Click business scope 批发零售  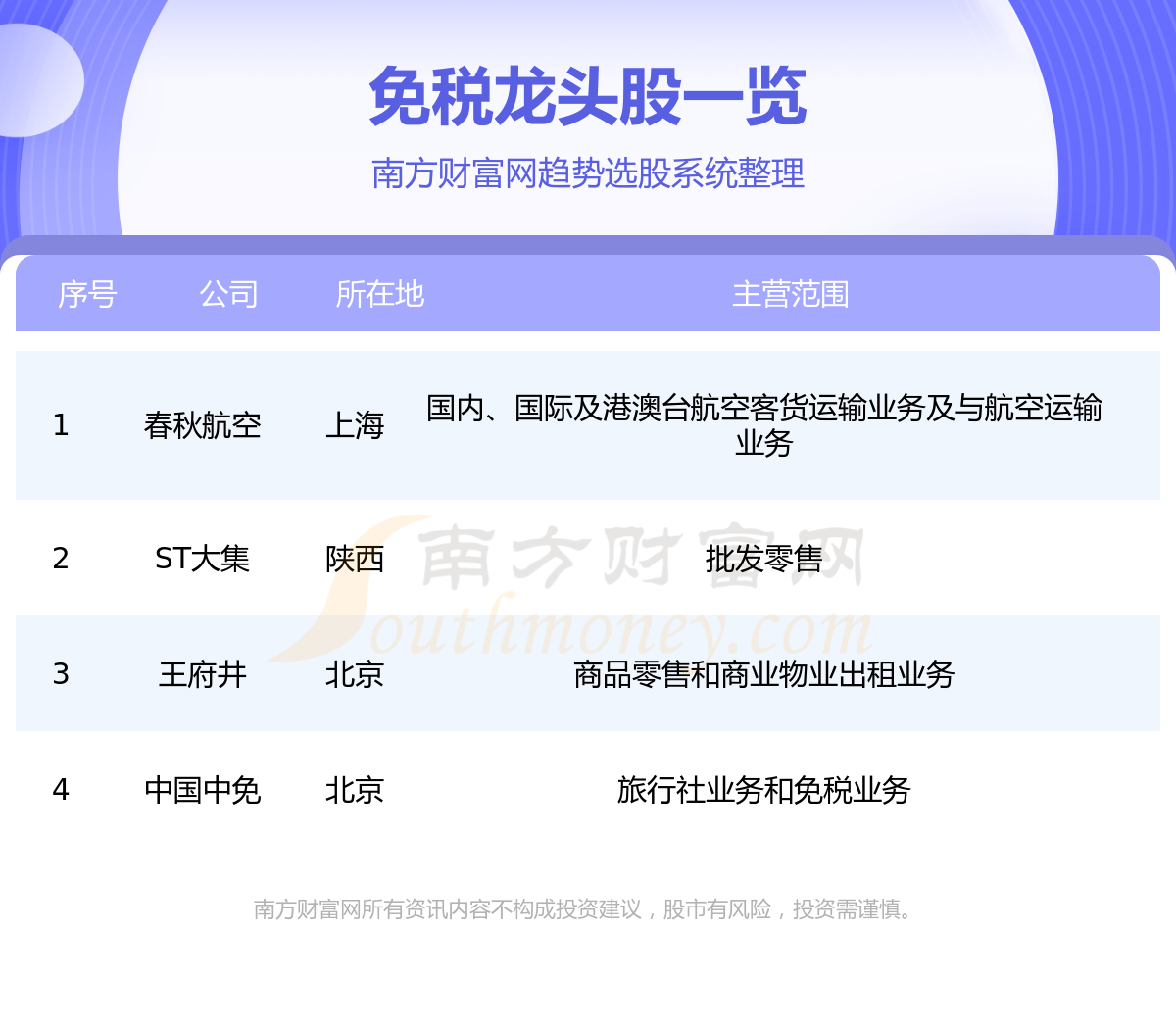[764, 559]
